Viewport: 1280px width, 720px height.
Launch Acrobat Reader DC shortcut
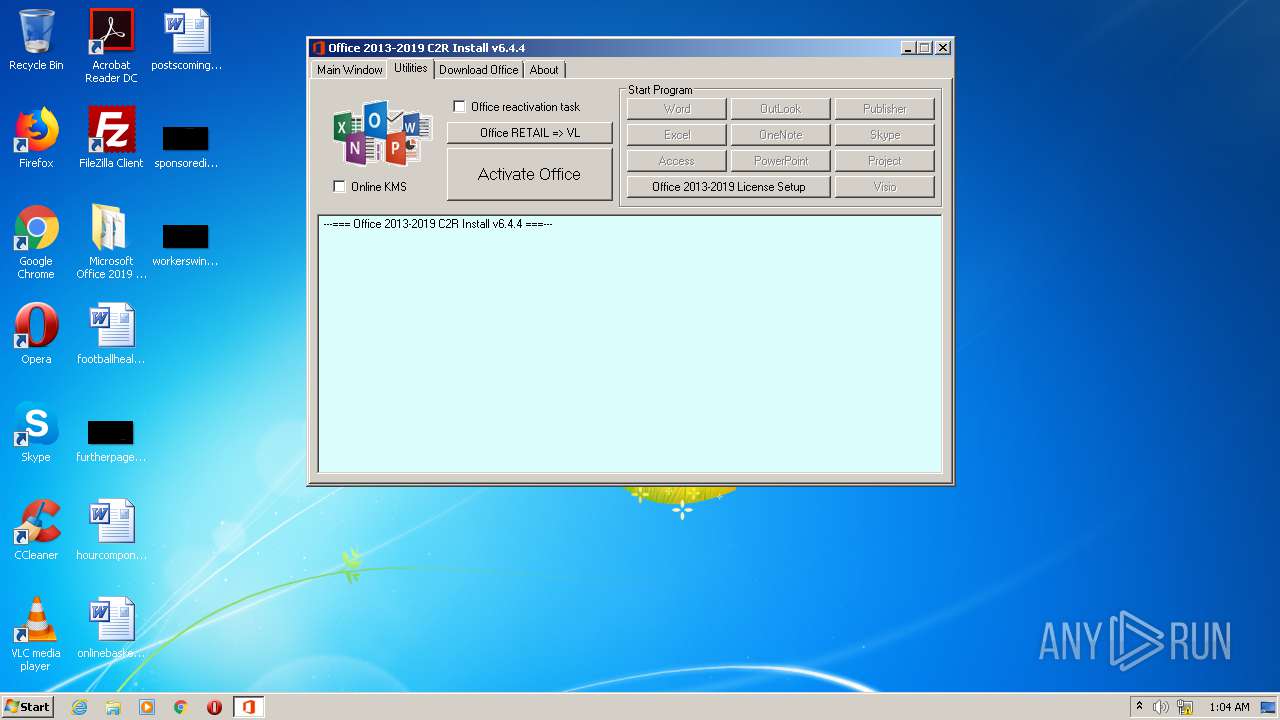111,46
